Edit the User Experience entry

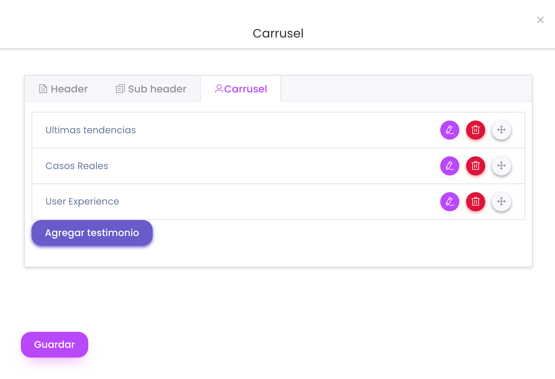click(x=450, y=202)
